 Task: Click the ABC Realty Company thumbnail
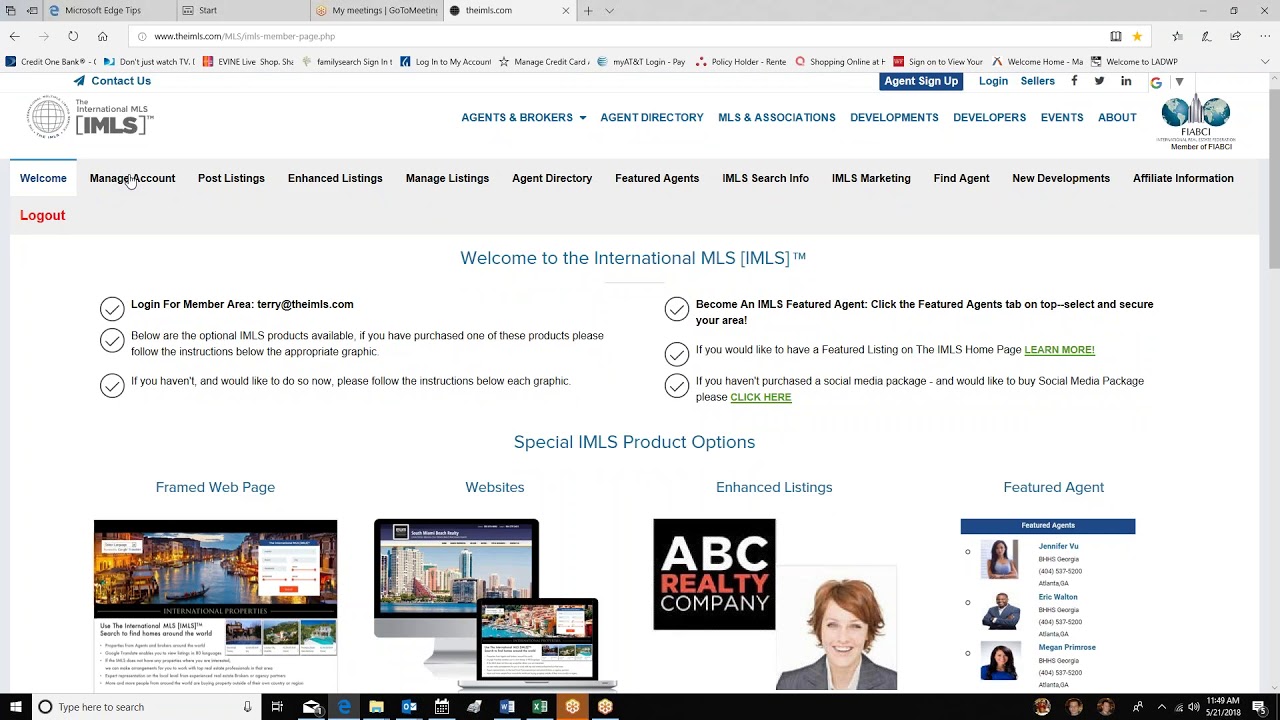coord(714,574)
